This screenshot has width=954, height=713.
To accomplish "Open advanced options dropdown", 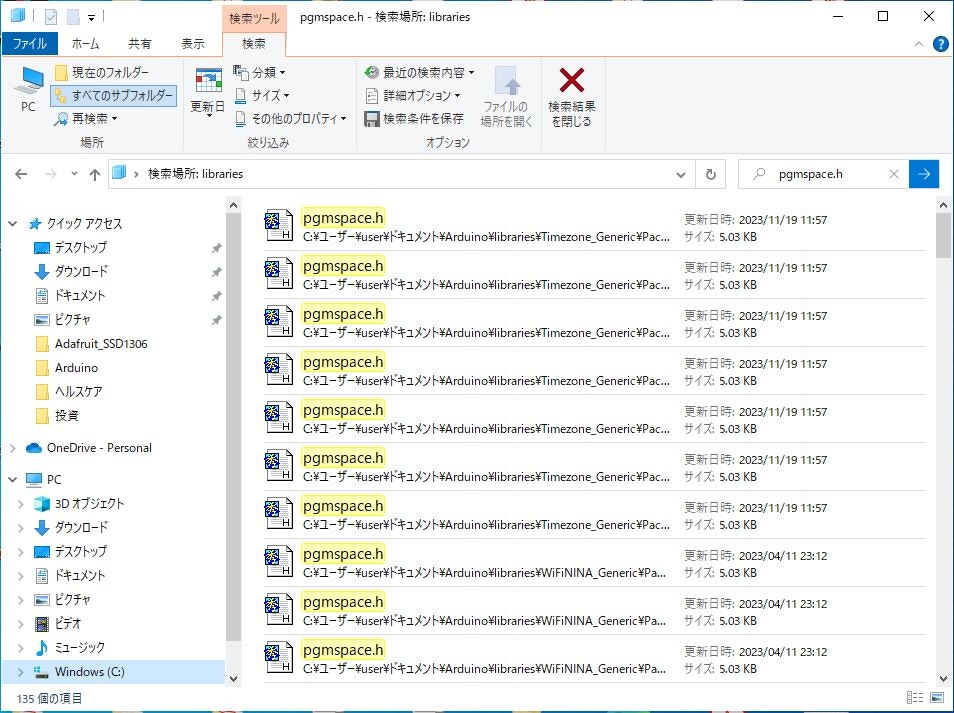I will pyautogui.click(x=413, y=96).
